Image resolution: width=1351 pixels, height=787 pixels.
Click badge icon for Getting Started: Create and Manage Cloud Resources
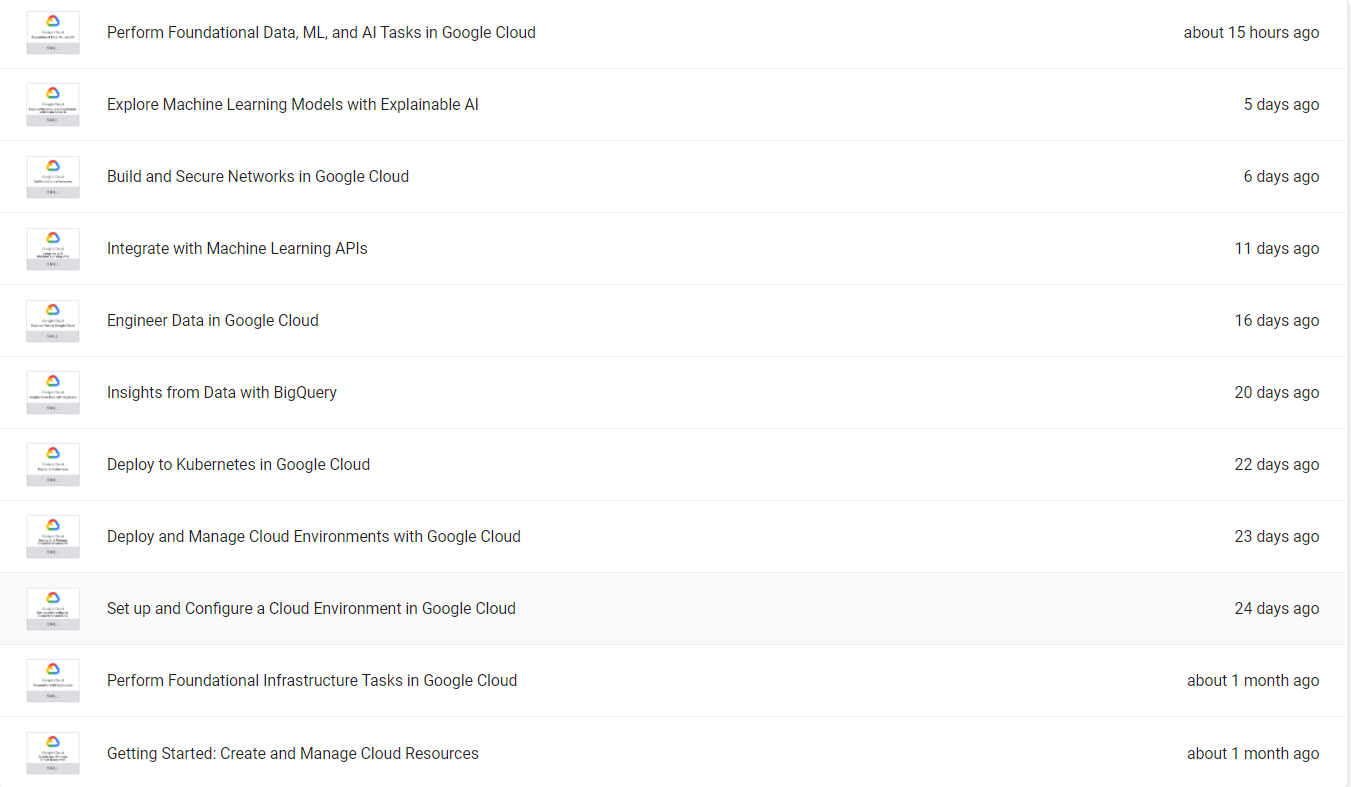(x=53, y=754)
